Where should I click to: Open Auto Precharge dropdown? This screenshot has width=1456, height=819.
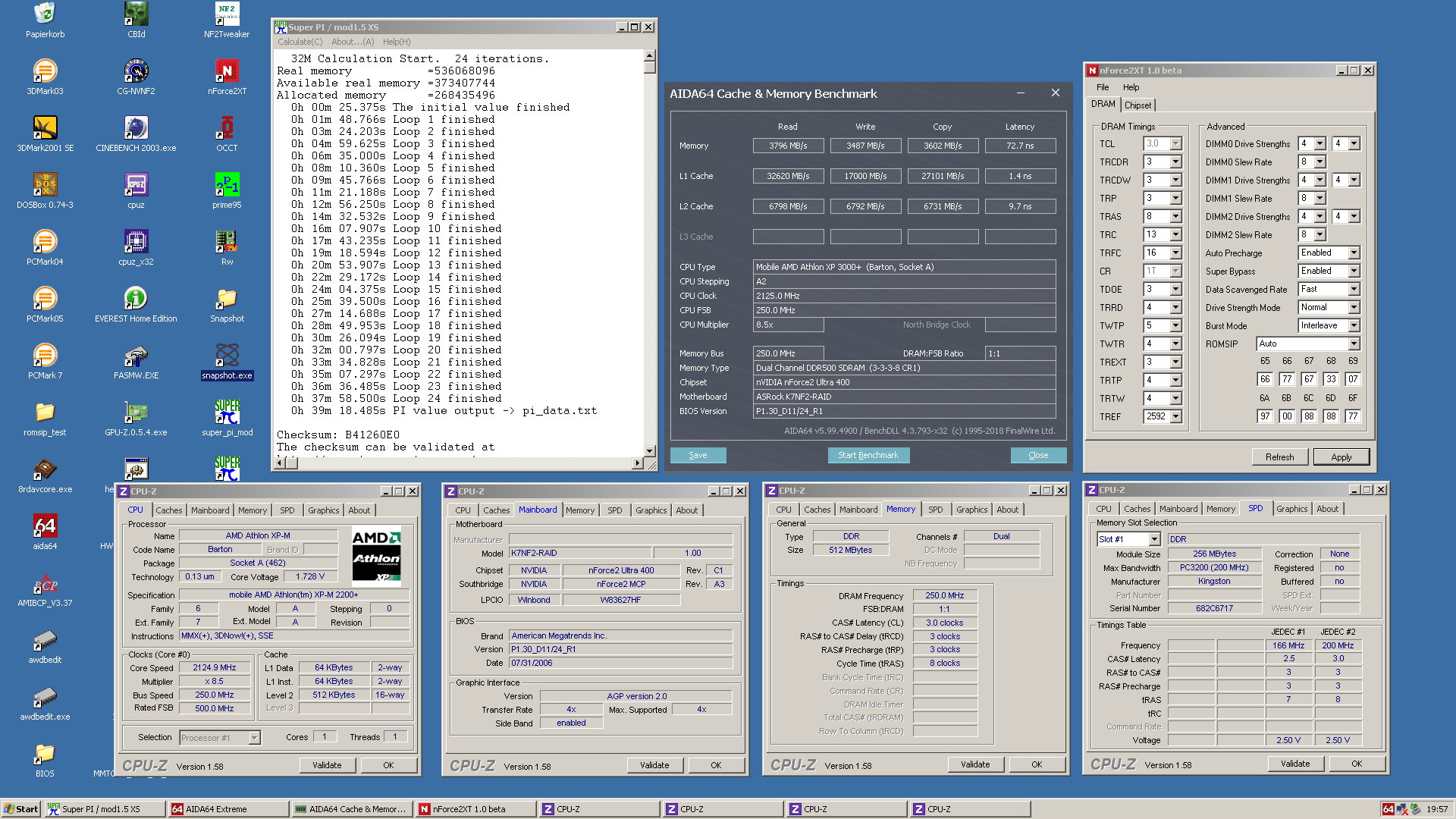[1354, 253]
